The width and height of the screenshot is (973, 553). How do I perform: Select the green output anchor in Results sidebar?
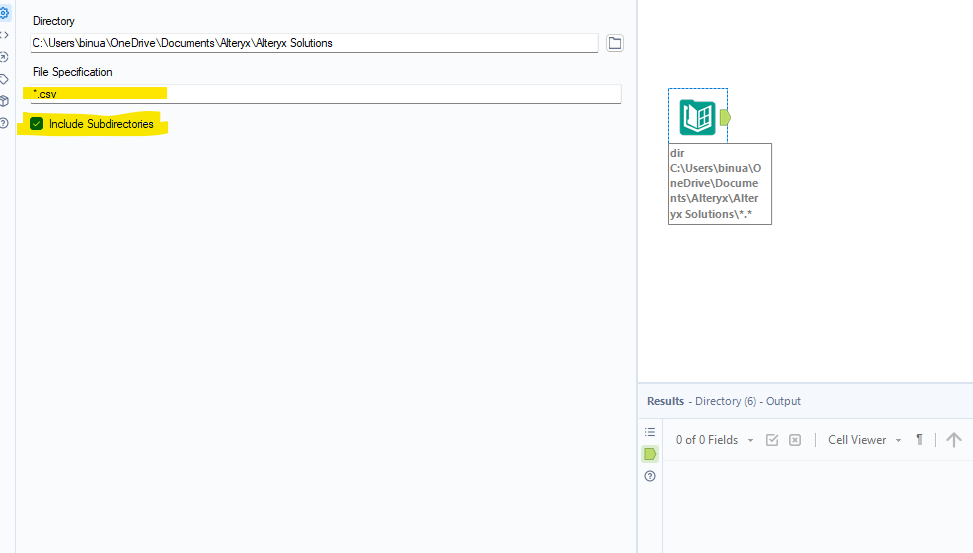click(650, 454)
